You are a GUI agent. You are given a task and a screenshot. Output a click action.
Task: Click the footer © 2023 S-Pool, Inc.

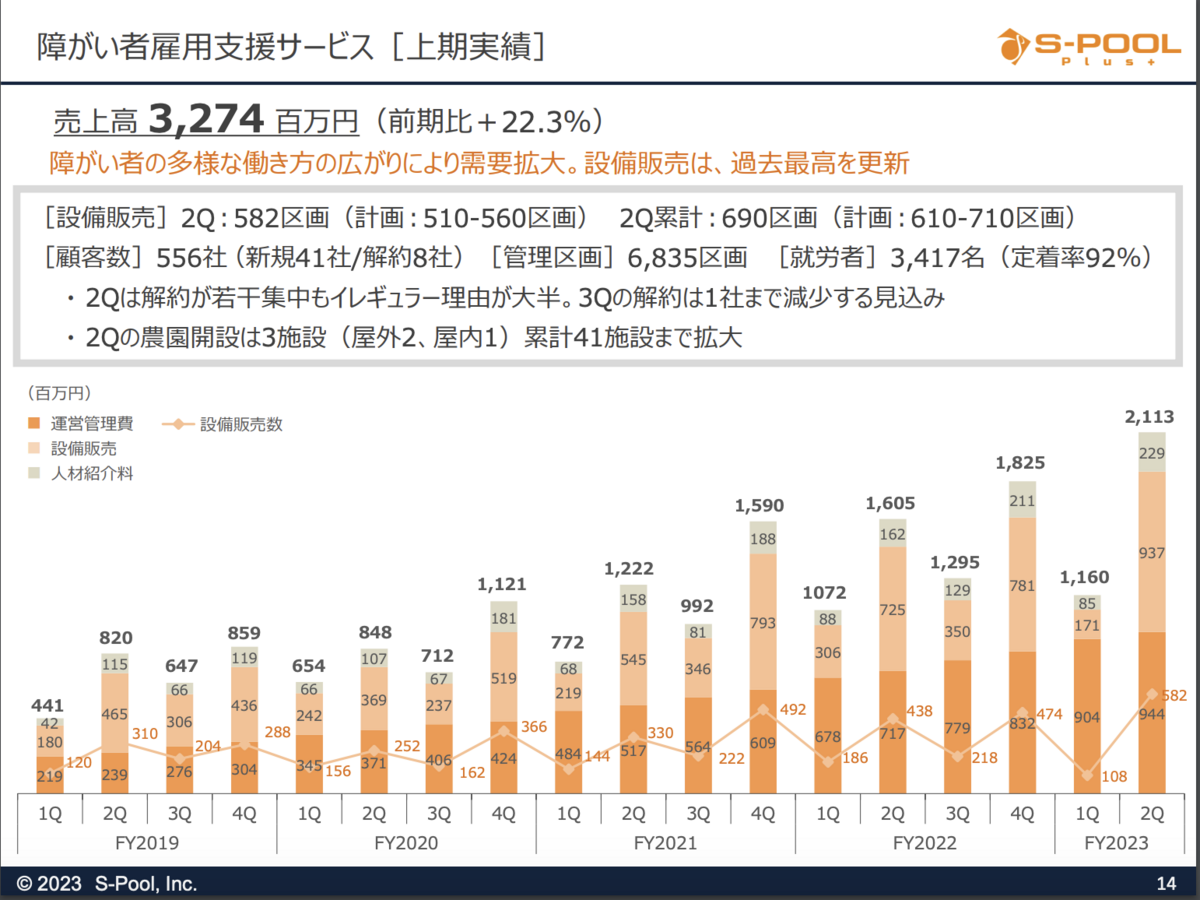point(107,884)
